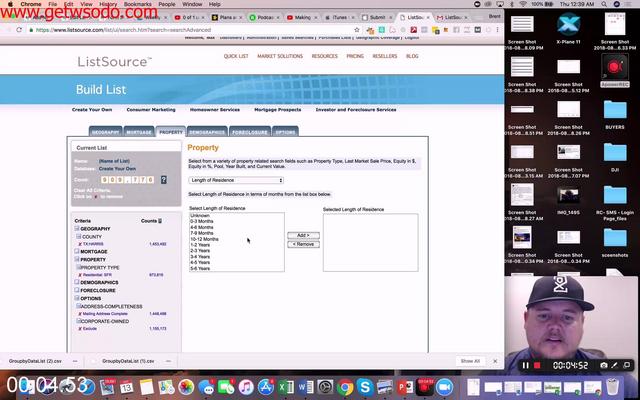Image resolution: width=640 pixels, height=400 pixels.
Task: Collapse the OPTIONS criteria group
Action: point(77,298)
